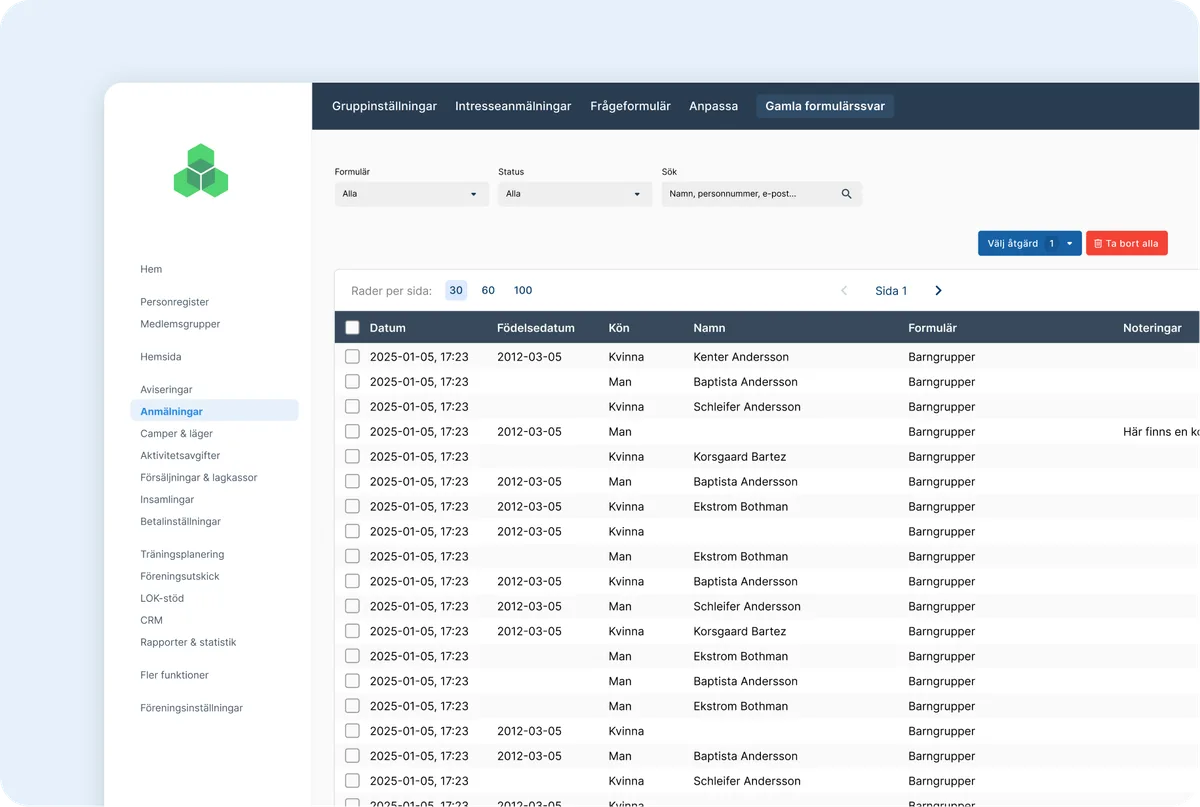Image resolution: width=1200 pixels, height=807 pixels.
Task: Set rows per page to 100
Action: [523, 291]
